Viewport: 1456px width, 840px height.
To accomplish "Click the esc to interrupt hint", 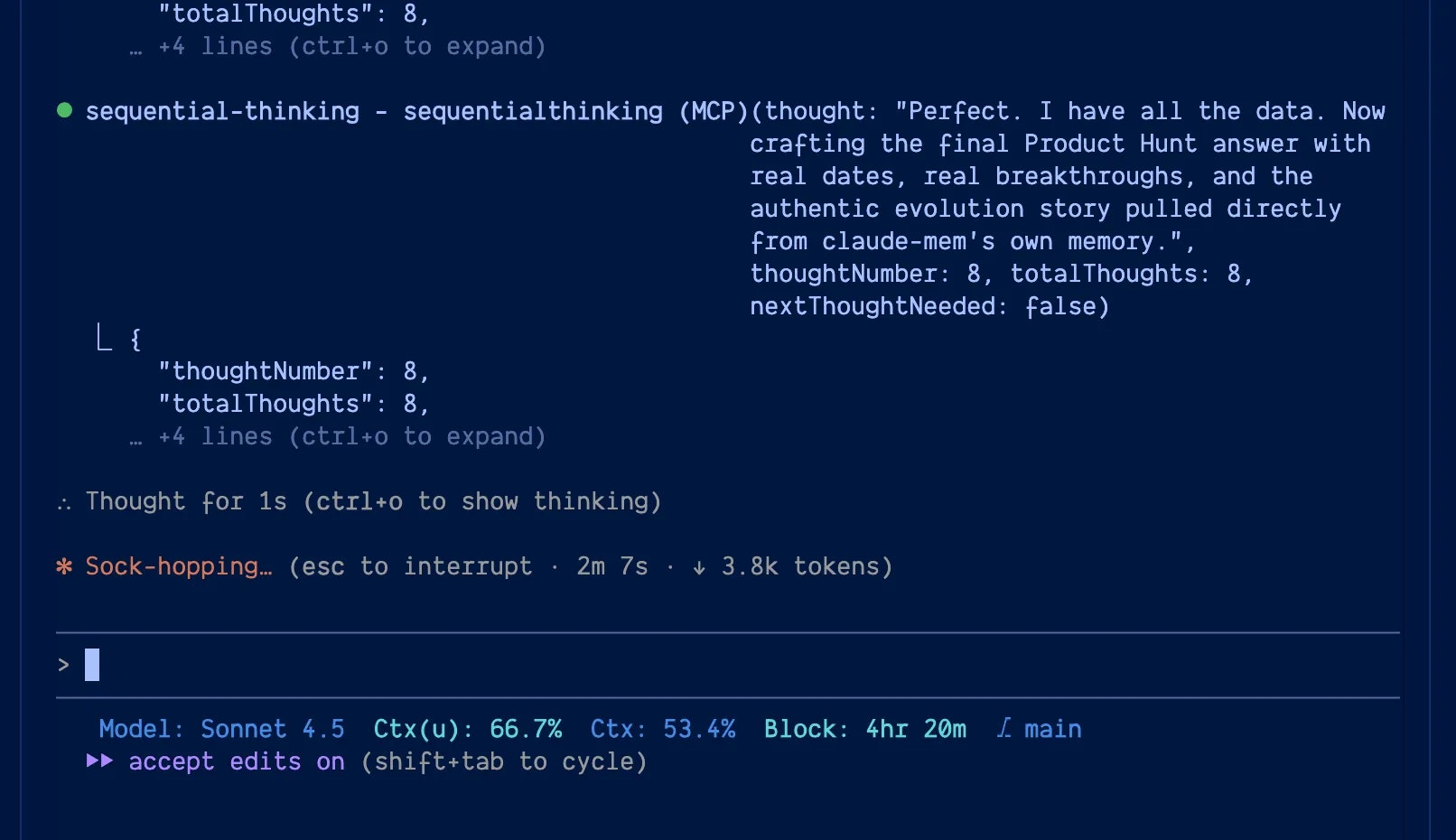I will click(x=410, y=566).
